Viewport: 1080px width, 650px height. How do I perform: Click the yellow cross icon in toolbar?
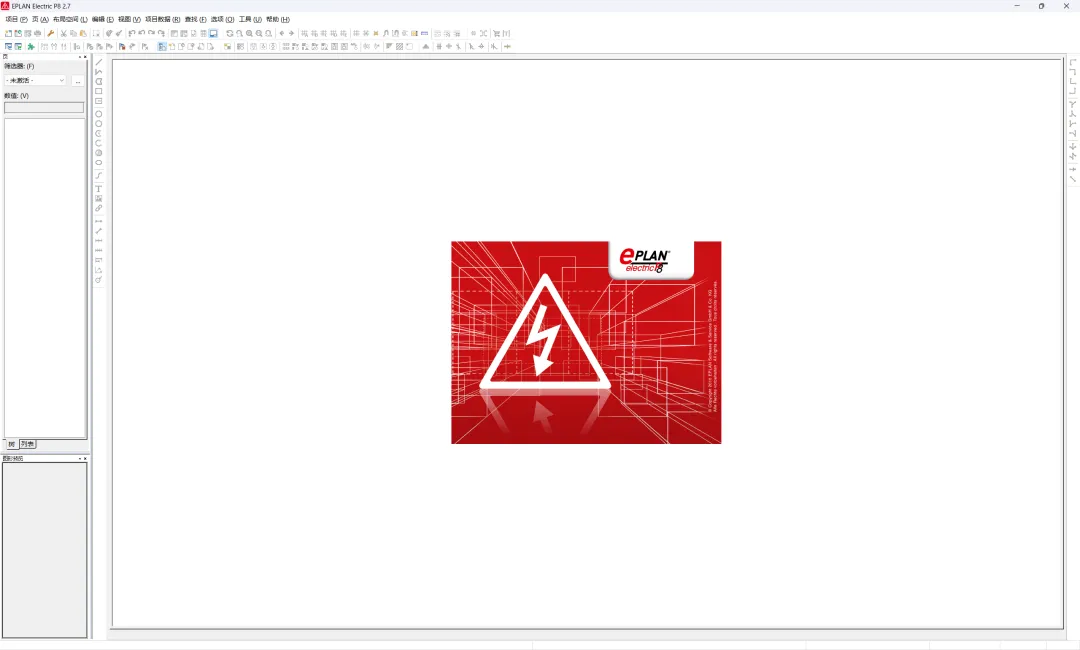click(375, 33)
